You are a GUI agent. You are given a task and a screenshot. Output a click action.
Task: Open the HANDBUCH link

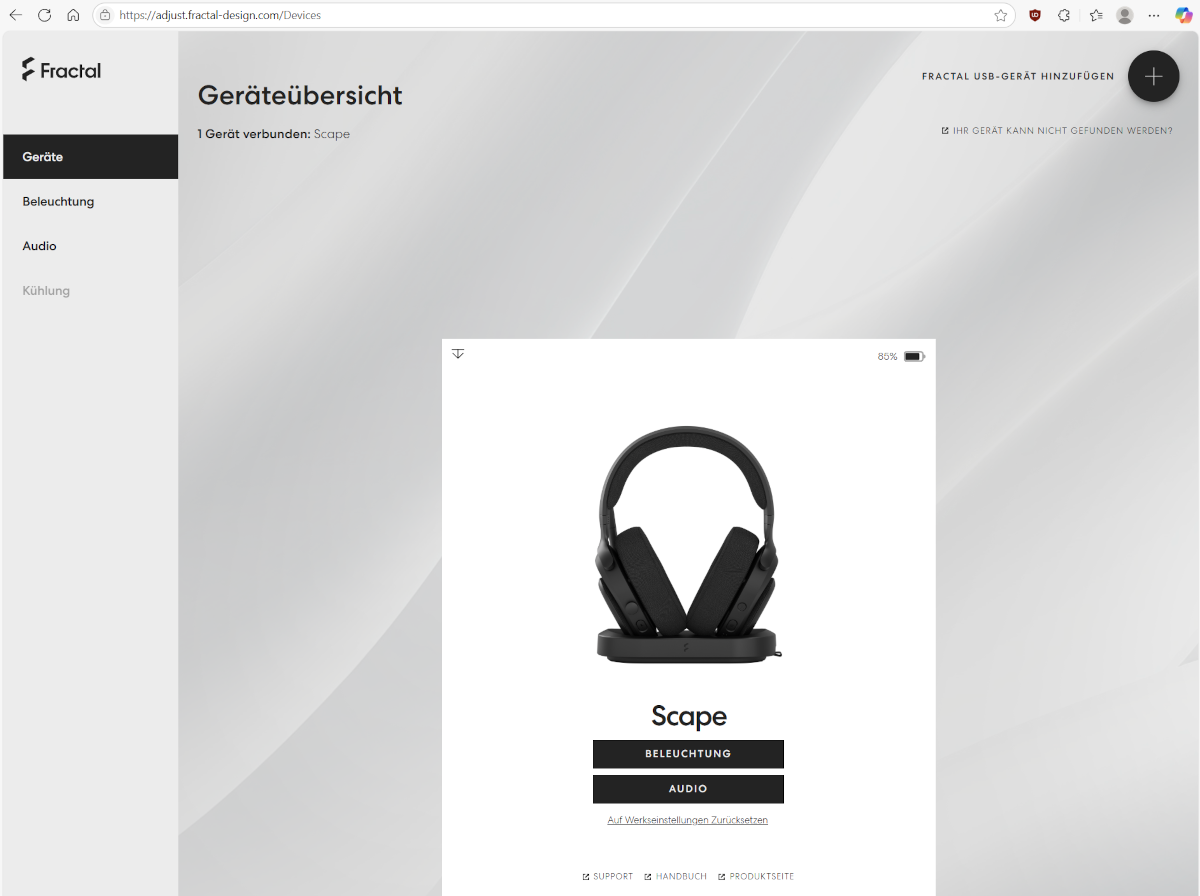(676, 877)
